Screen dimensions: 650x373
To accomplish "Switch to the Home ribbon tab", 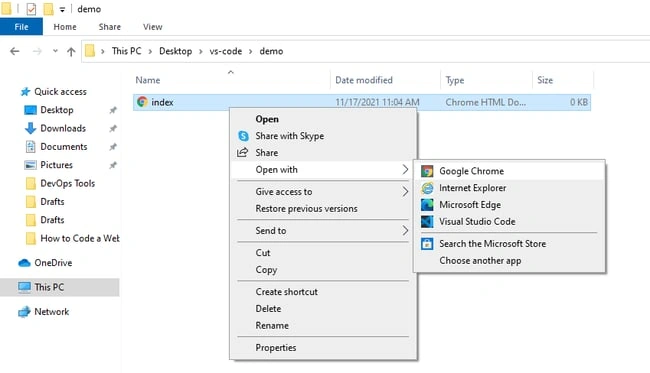I will click(x=65, y=27).
